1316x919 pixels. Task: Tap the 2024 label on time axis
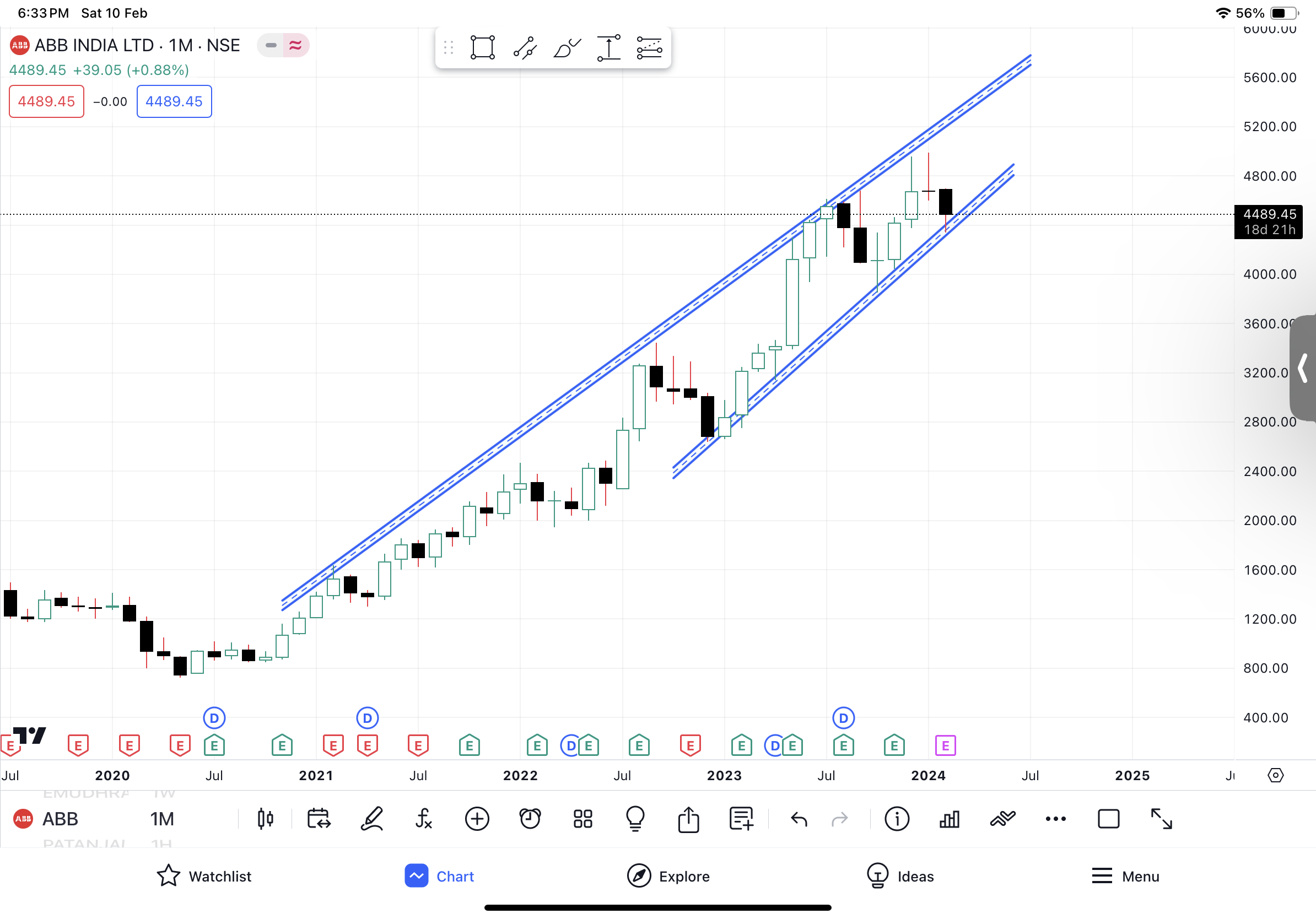click(929, 775)
